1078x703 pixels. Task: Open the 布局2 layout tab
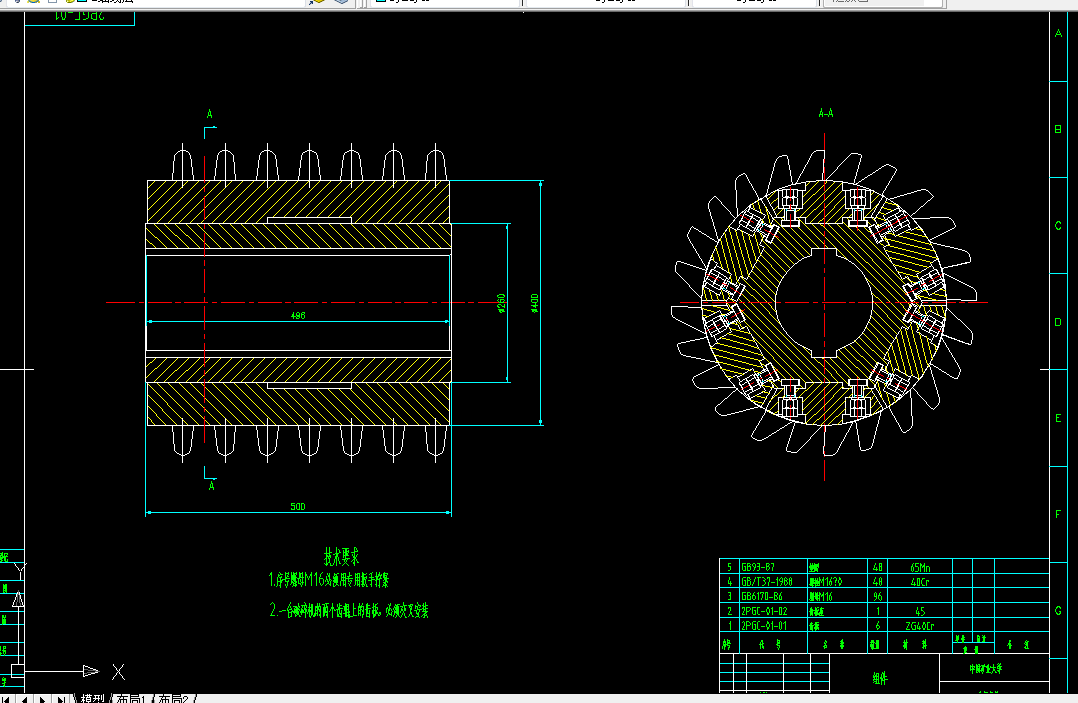[173, 698]
